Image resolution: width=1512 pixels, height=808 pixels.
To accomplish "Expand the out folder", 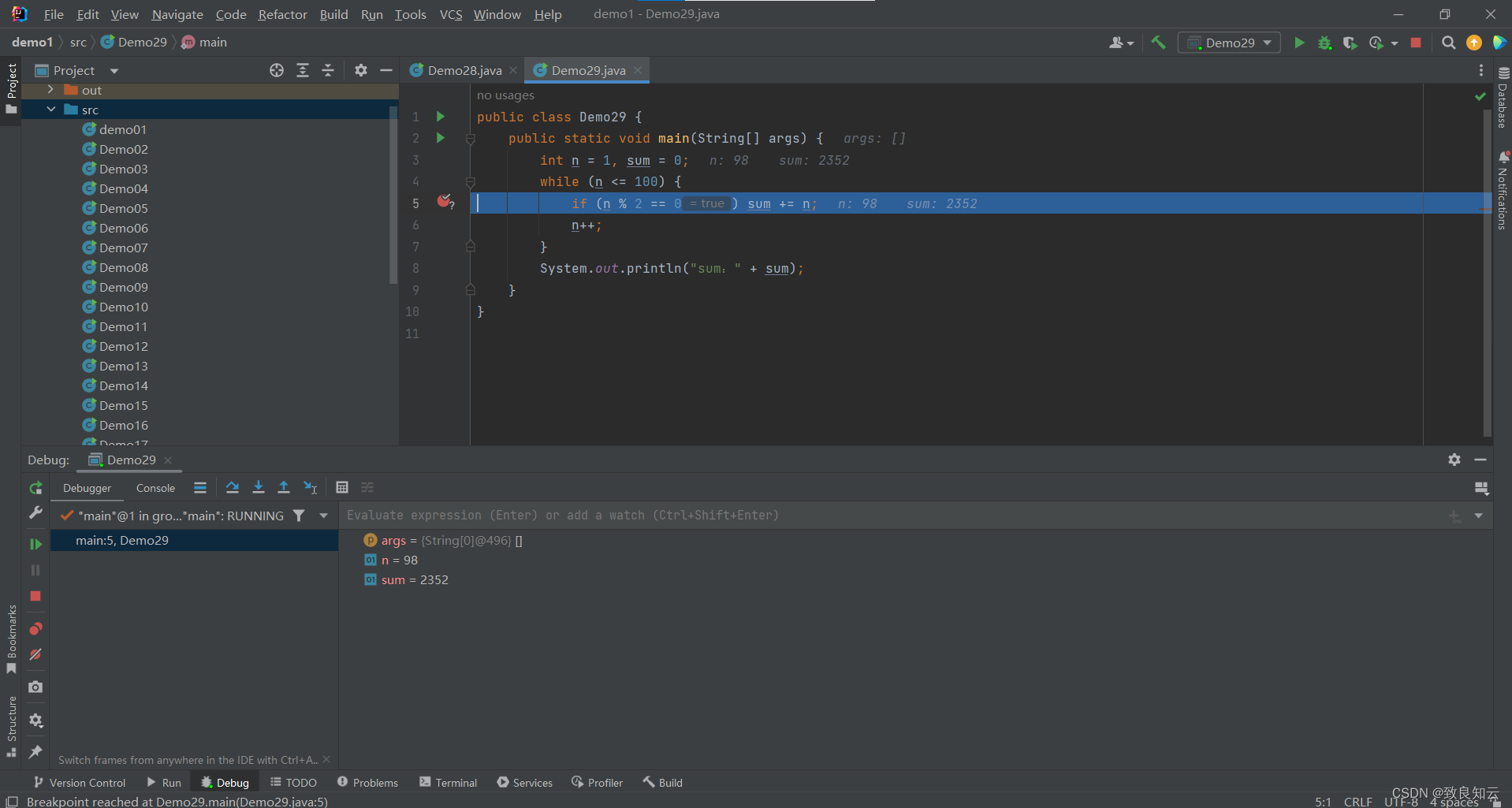I will [x=50, y=90].
